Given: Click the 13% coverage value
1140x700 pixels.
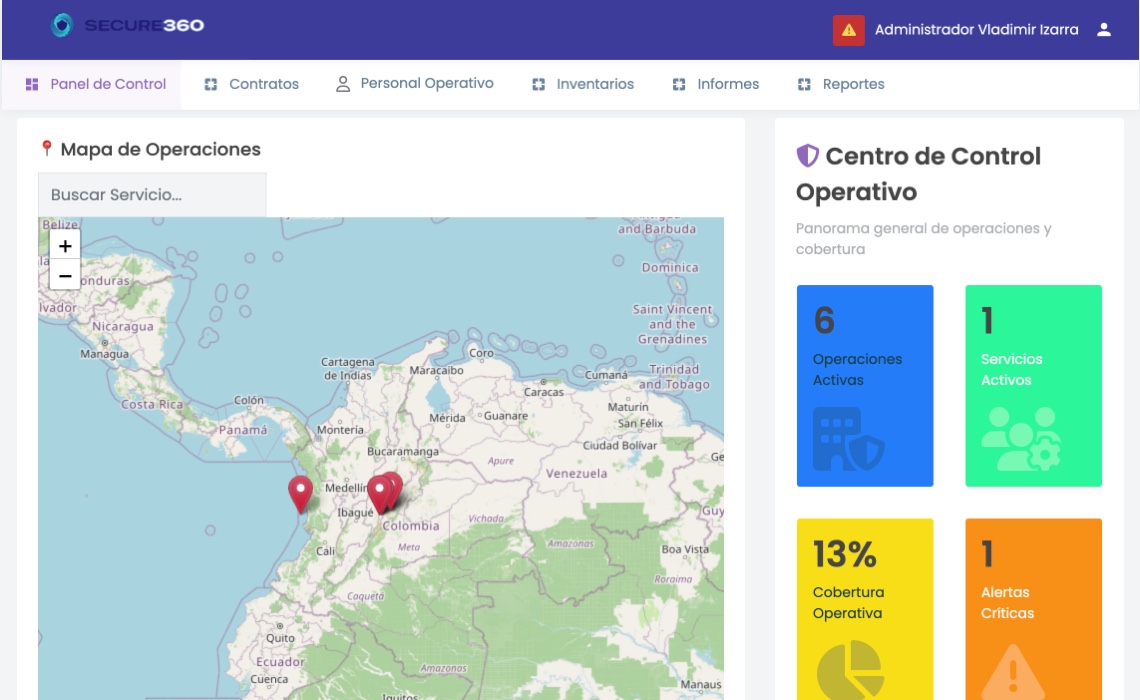Looking at the screenshot, I should (845, 555).
